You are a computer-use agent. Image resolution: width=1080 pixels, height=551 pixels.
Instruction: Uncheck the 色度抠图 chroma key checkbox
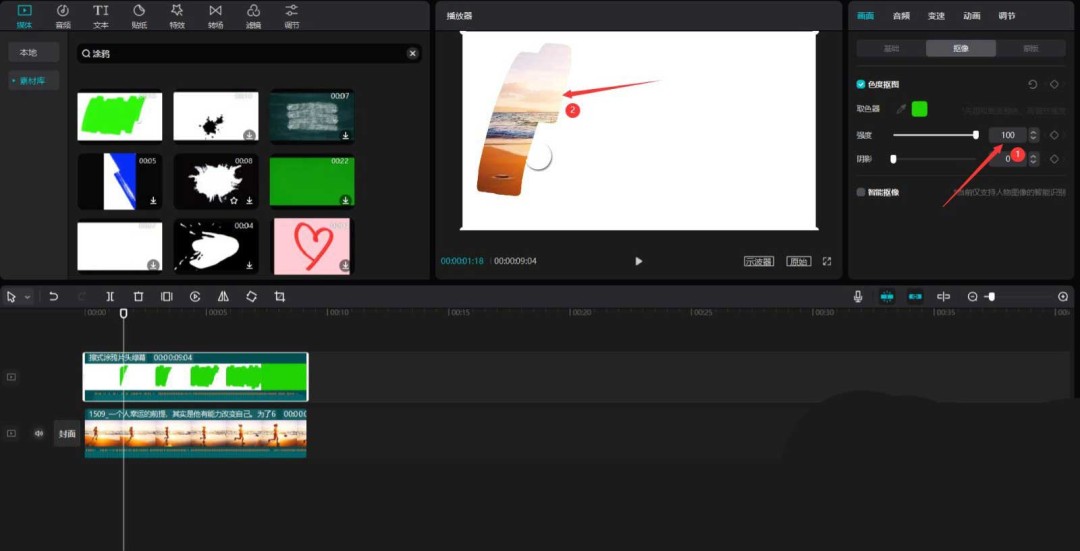pos(861,85)
